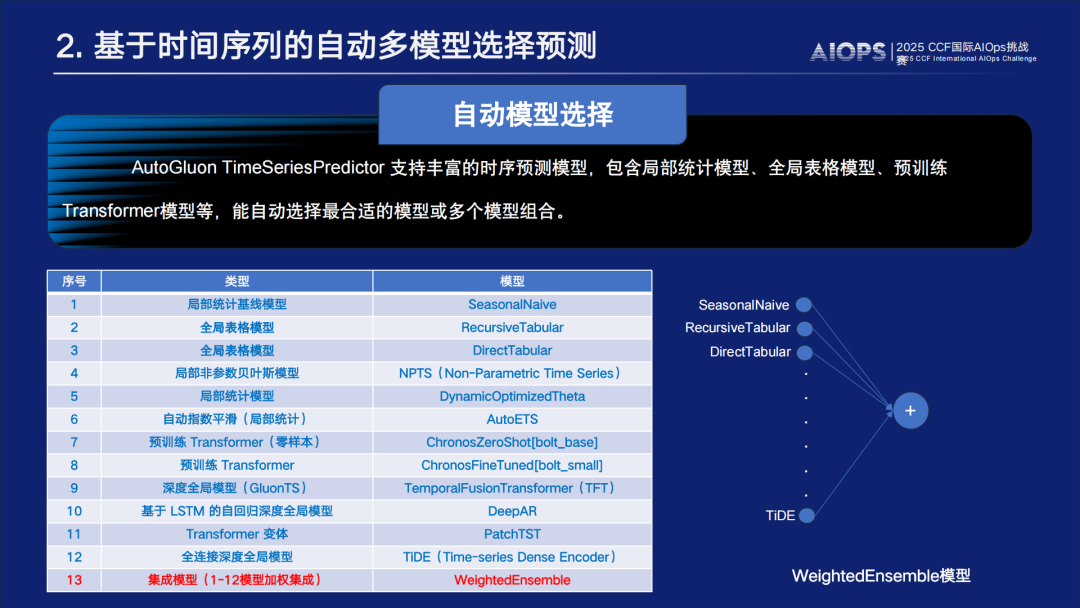Viewport: 1080px width, 608px height.
Task: Click the diagram label DirectTabular
Action: point(750,352)
